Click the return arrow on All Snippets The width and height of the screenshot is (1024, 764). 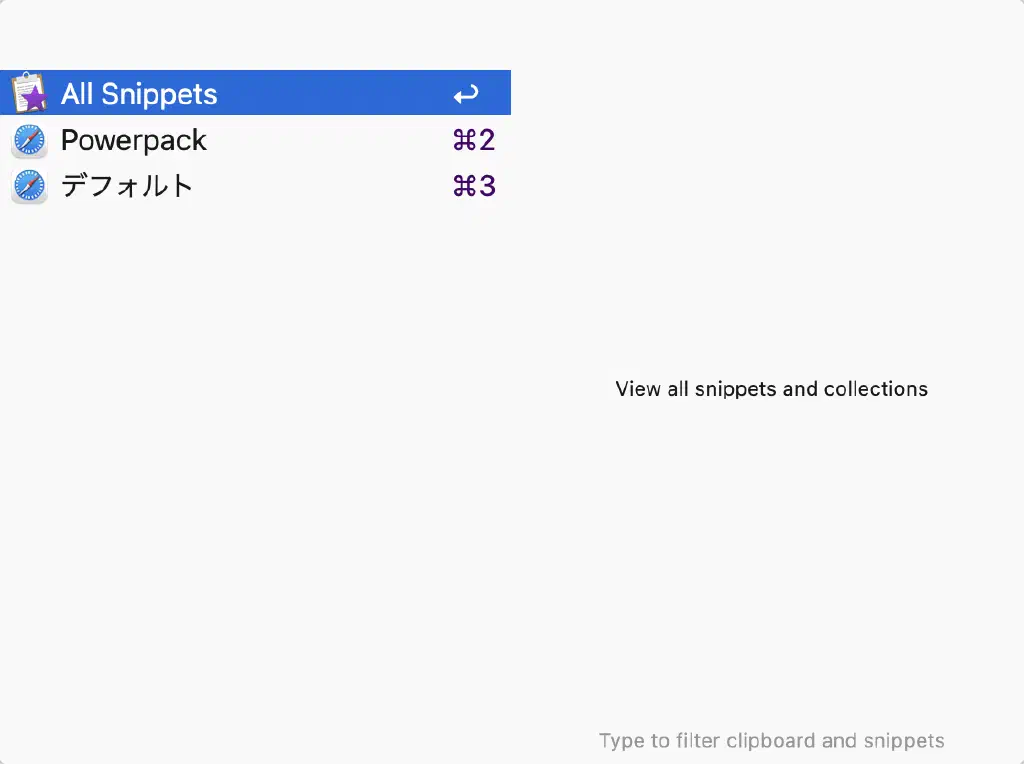(465, 94)
